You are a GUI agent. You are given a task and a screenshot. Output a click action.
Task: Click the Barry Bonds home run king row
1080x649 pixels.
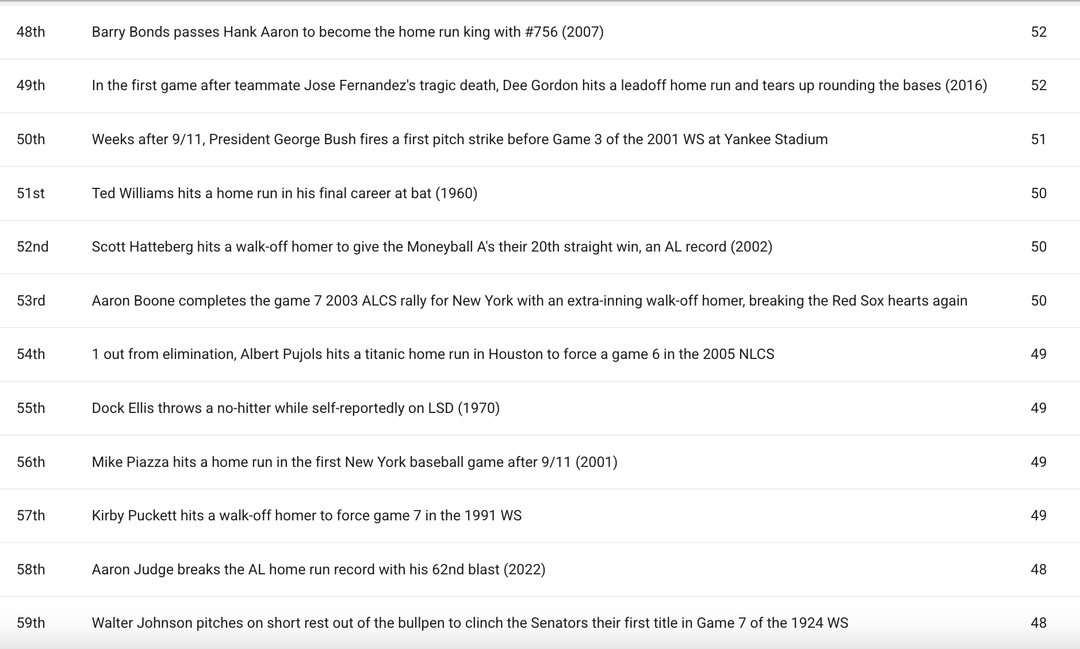pos(347,32)
